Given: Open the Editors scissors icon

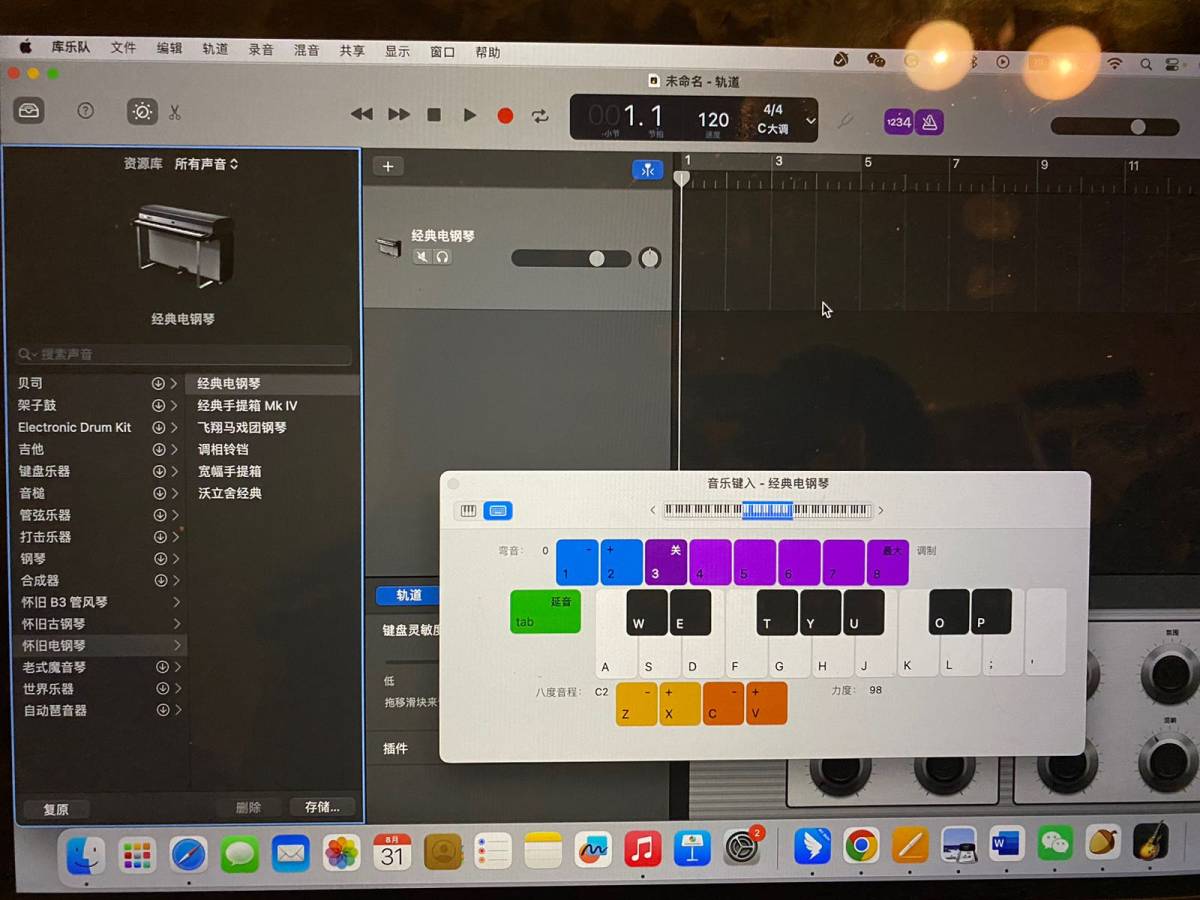Looking at the screenshot, I should [x=175, y=112].
